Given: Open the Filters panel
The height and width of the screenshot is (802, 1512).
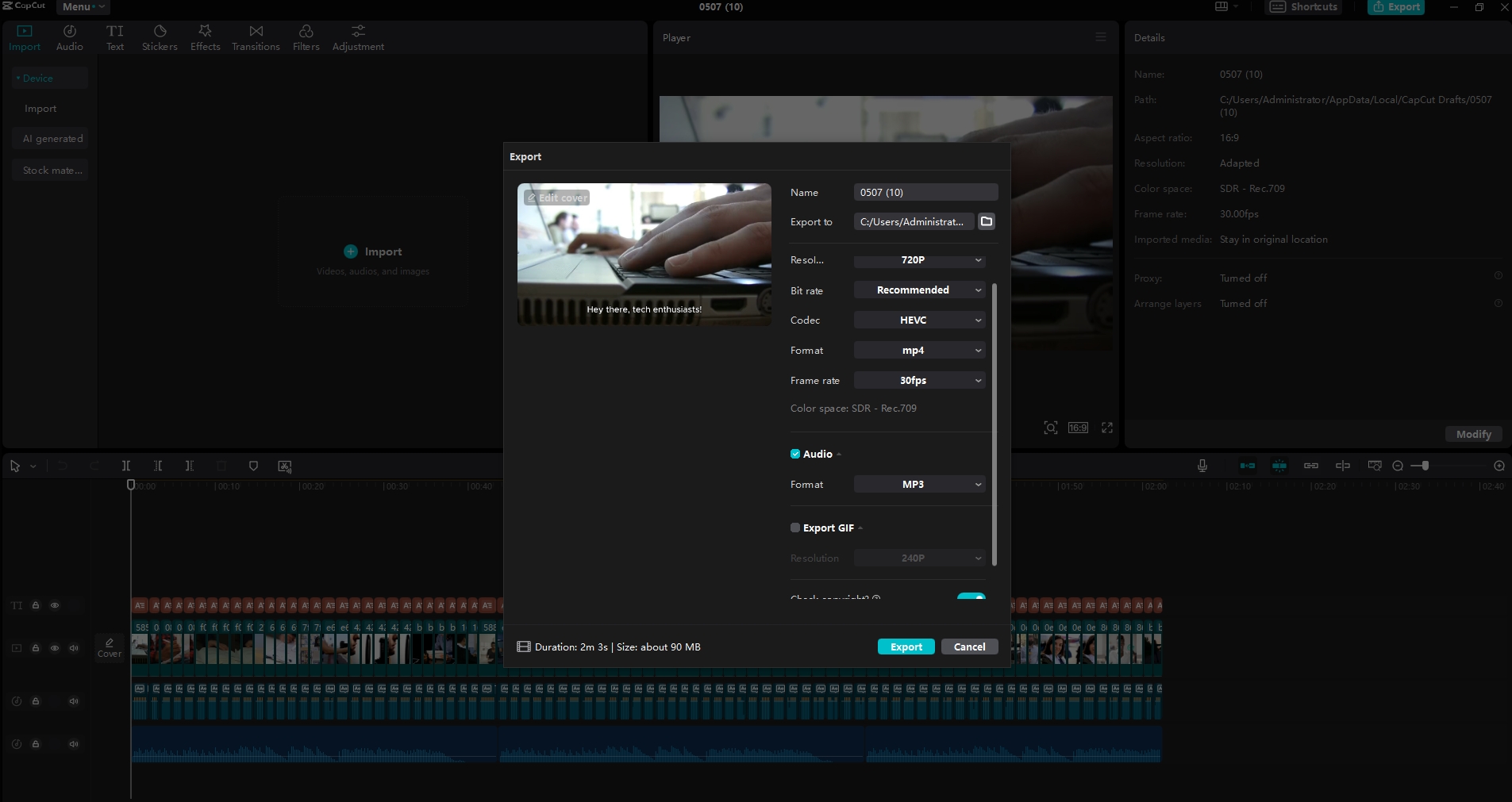Looking at the screenshot, I should tap(305, 36).
